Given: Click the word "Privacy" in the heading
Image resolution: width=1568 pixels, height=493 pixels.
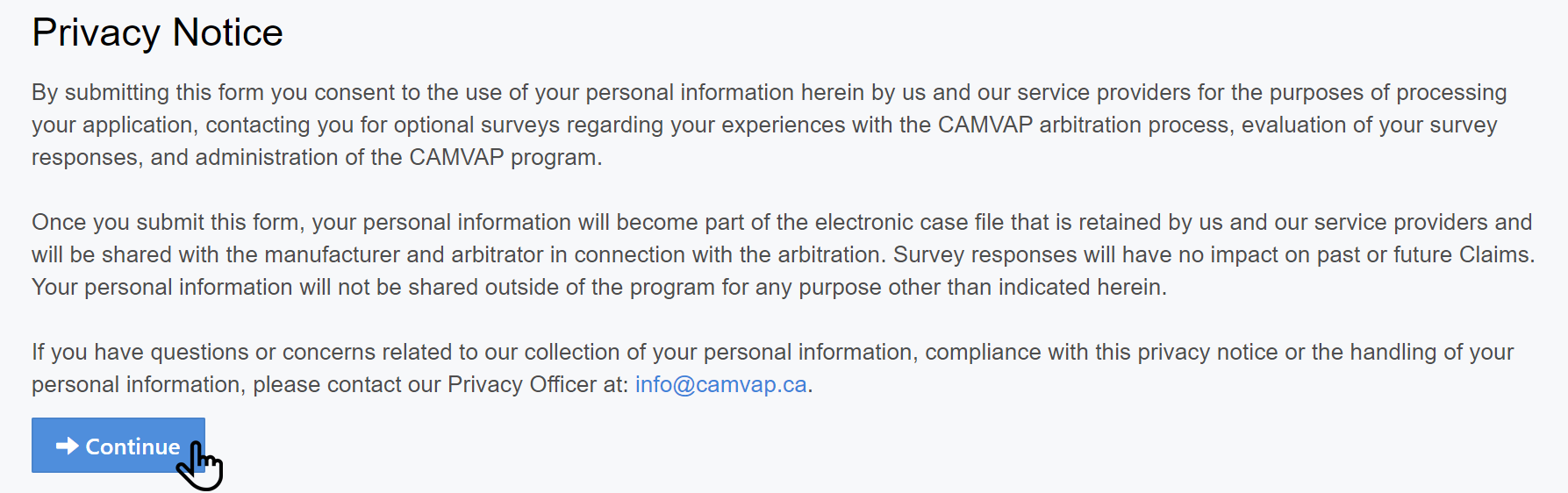Looking at the screenshot, I should [96, 33].
